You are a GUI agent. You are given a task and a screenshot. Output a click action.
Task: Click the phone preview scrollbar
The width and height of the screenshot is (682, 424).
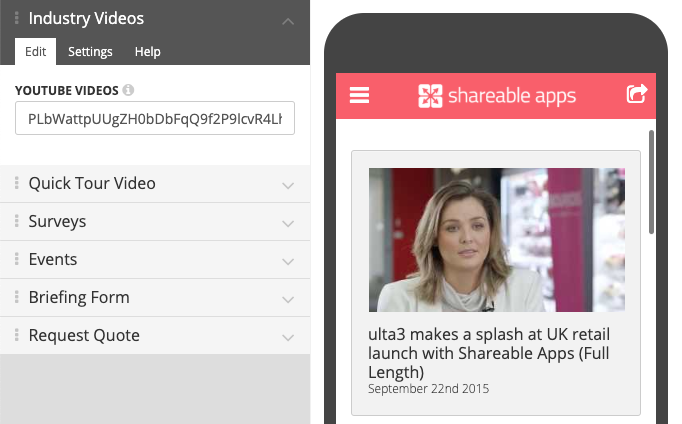coord(651,182)
